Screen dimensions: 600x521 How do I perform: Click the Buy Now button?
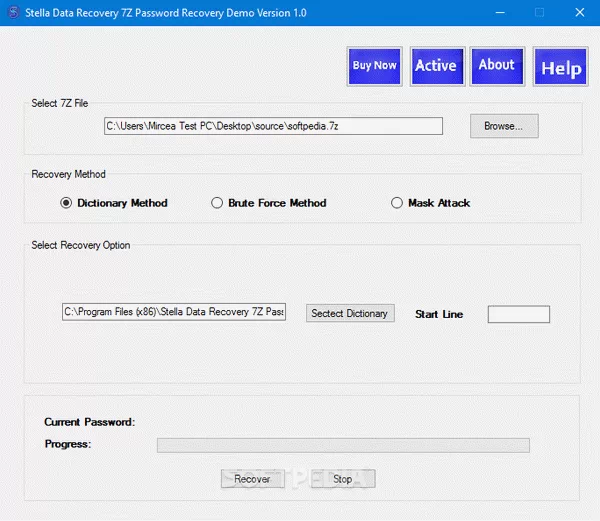click(374, 66)
